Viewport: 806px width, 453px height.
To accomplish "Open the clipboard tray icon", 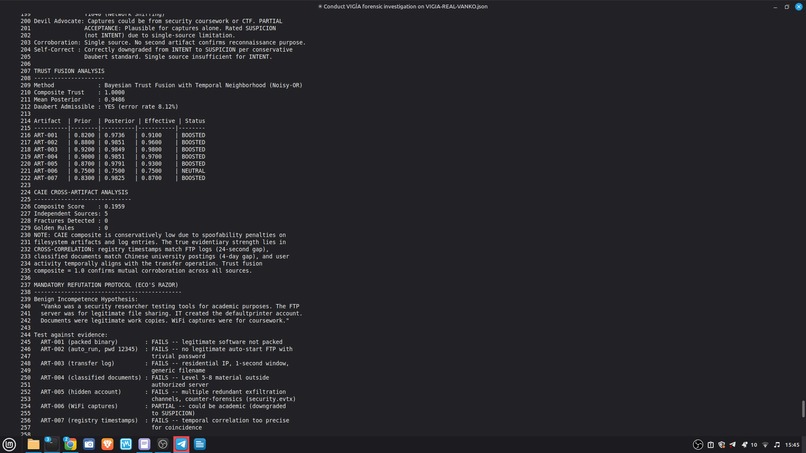I will coord(710,445).
